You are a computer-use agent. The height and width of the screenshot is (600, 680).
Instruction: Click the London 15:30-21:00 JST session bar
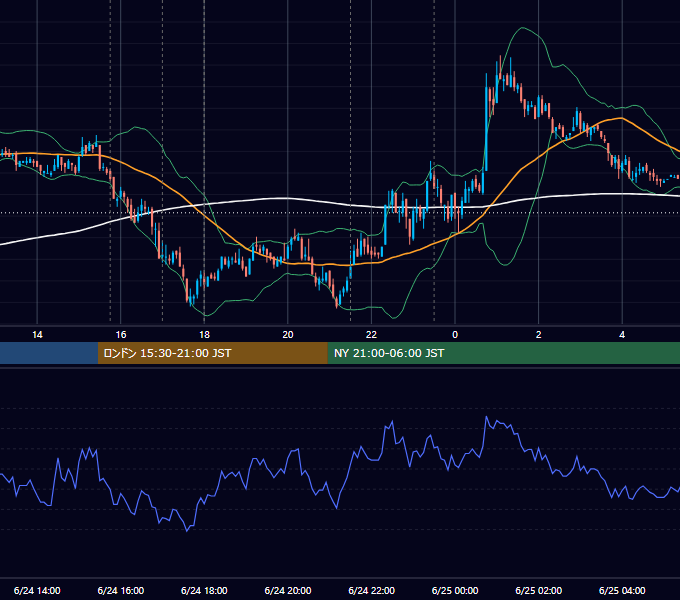point(212,353)
